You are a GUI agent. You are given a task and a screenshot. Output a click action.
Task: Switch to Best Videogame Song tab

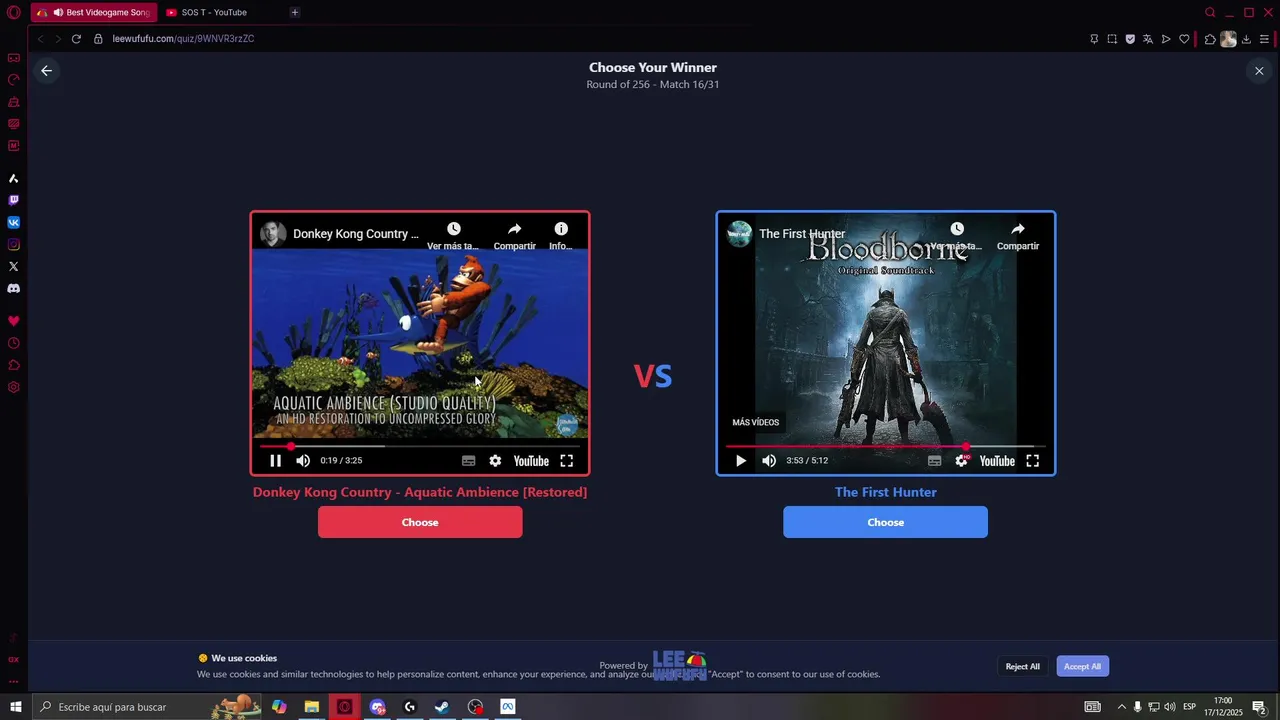click(x=94, y=12)
